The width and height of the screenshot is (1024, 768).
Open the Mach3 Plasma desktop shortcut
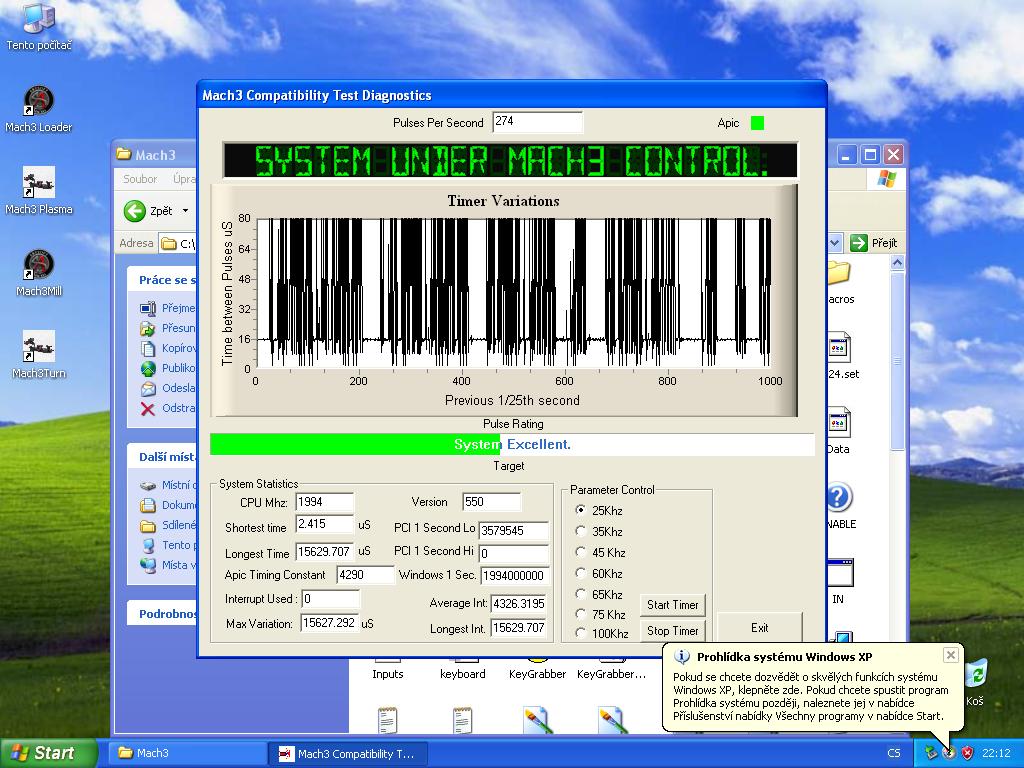click(39, 184)
